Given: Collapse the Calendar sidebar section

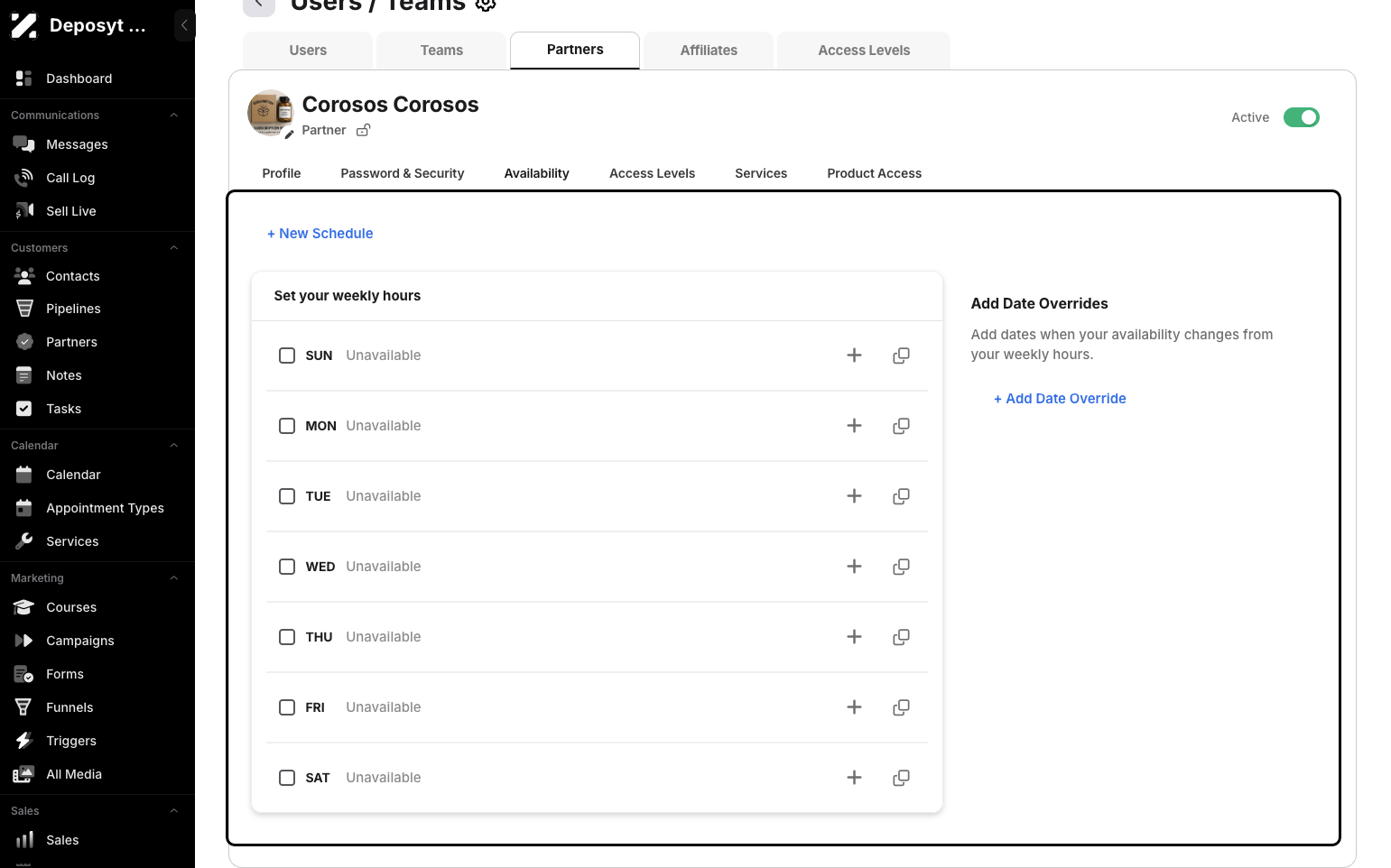Looking at the screenshot, I should [x=174, y=446].
